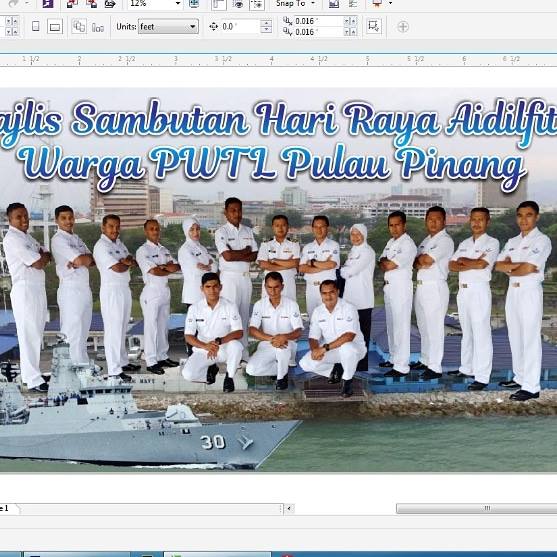Toggle show grid eye icon

tap(238, 4)
